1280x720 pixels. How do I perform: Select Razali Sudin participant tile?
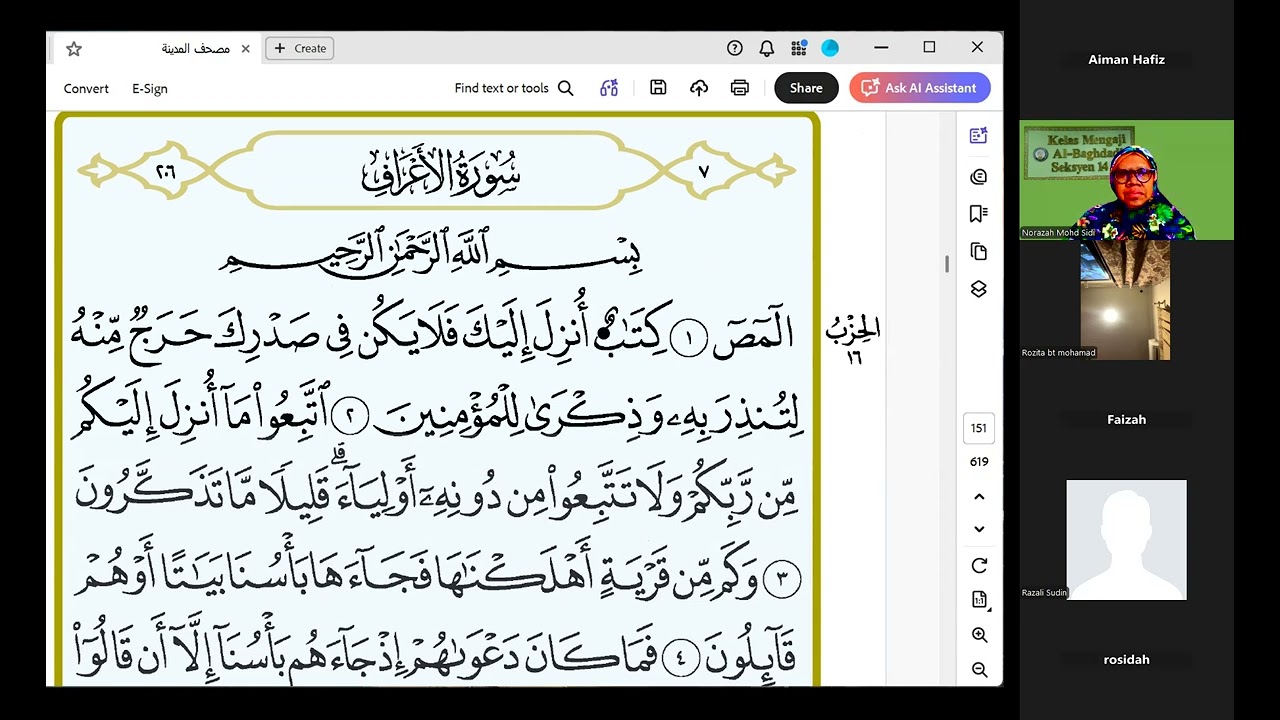pos(1126,540)
